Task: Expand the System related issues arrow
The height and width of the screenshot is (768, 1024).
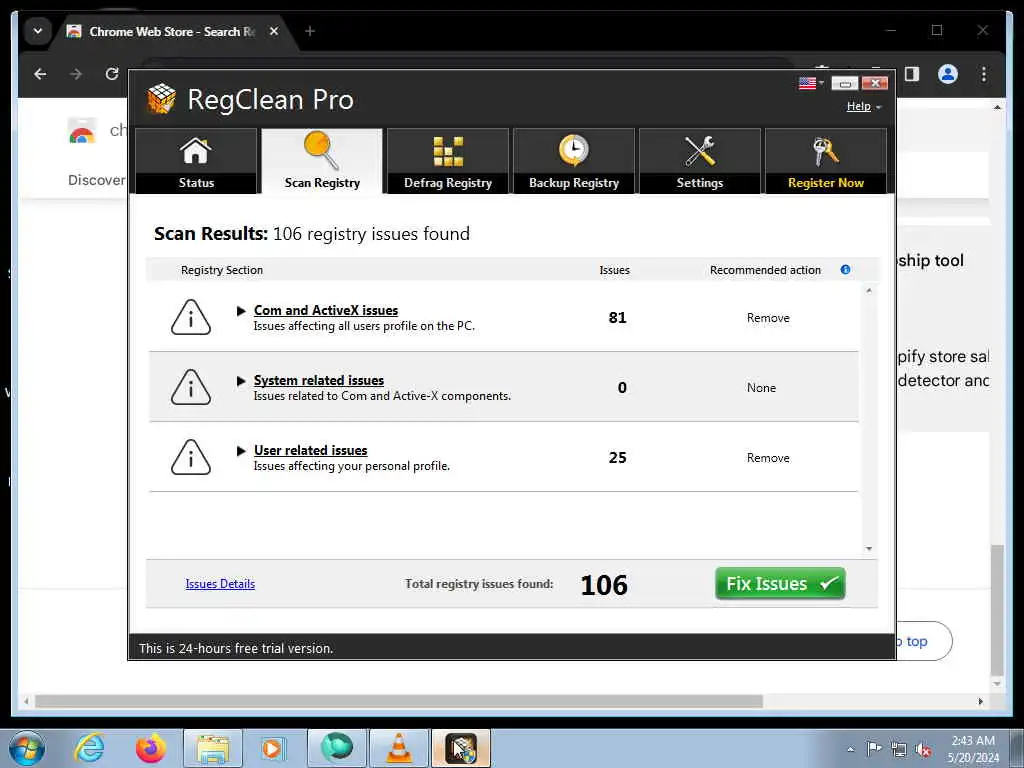Action: [x=241, y=381]
